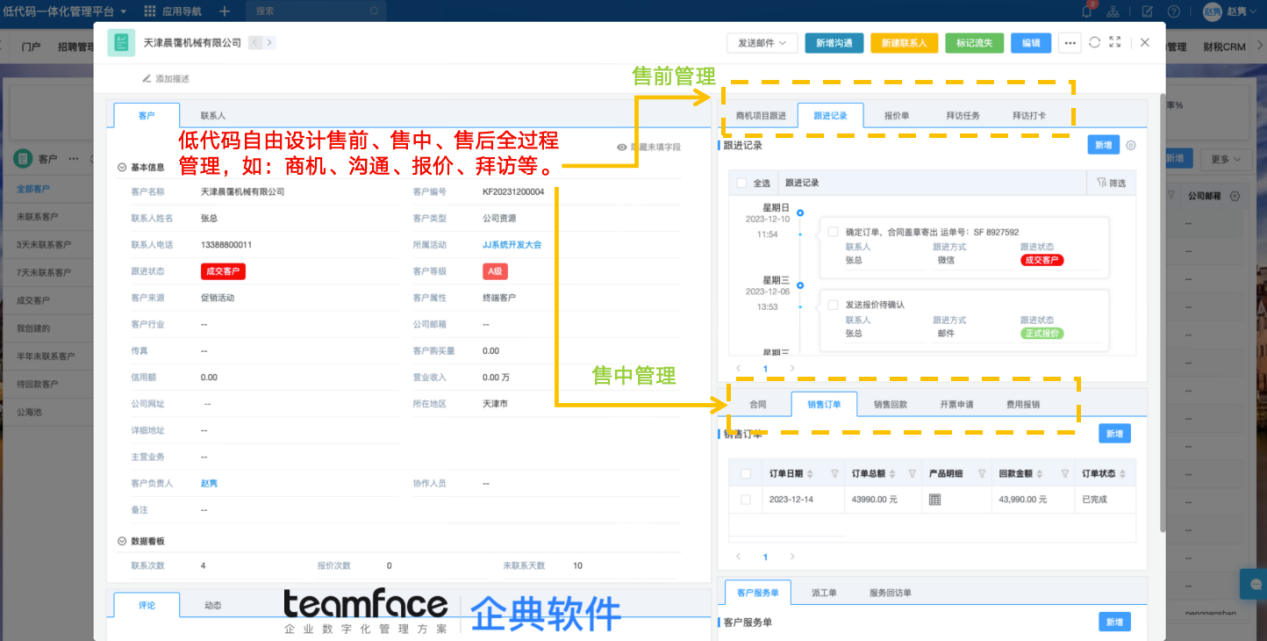Click the 筛选 filter icon in 跟进记录
This screenshot has width=1267, height=641.
(1119, 182)
